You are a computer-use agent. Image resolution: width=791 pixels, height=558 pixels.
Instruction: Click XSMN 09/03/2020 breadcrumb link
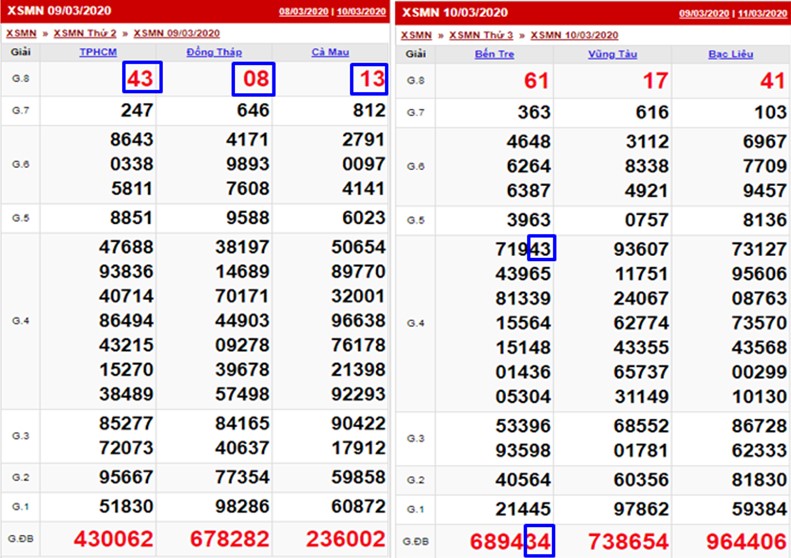click(x=176, y=33)
